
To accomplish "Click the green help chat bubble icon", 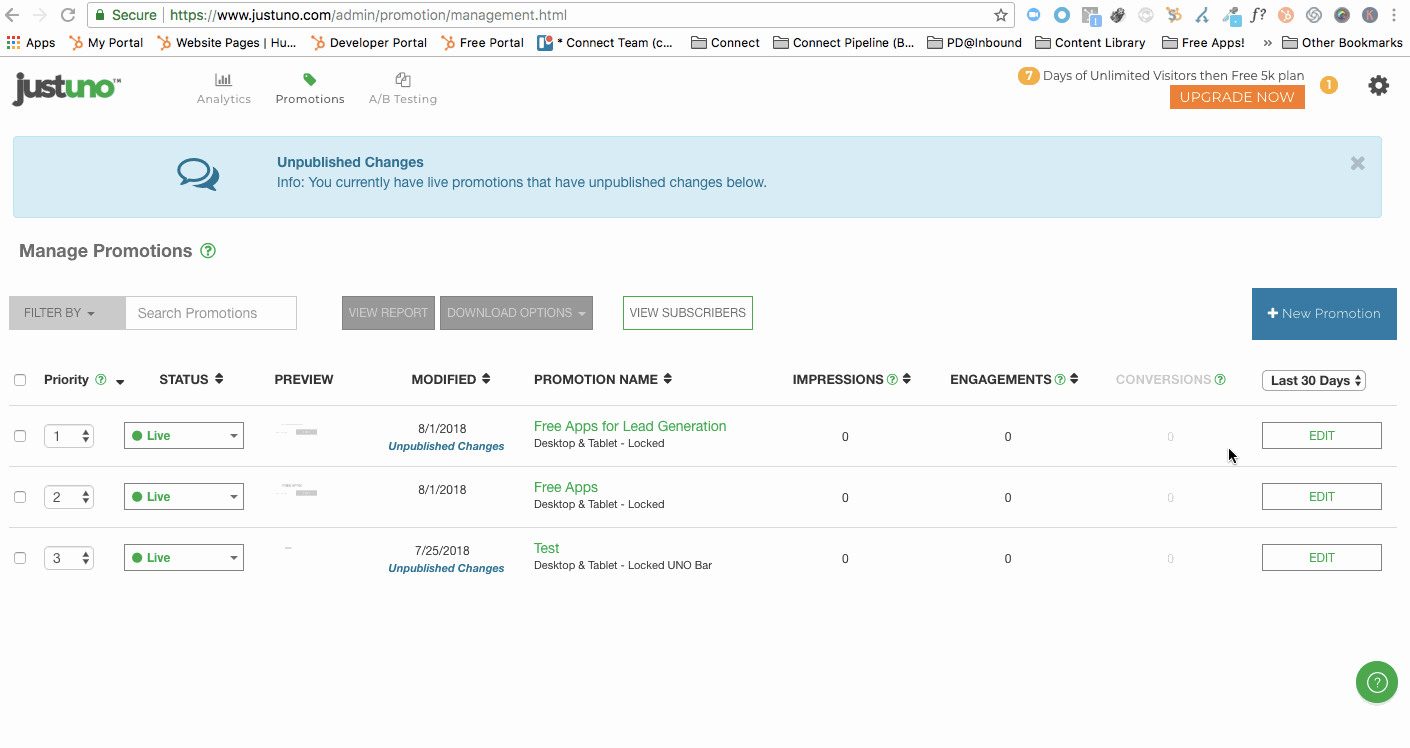I will (x=1376, y=683).
